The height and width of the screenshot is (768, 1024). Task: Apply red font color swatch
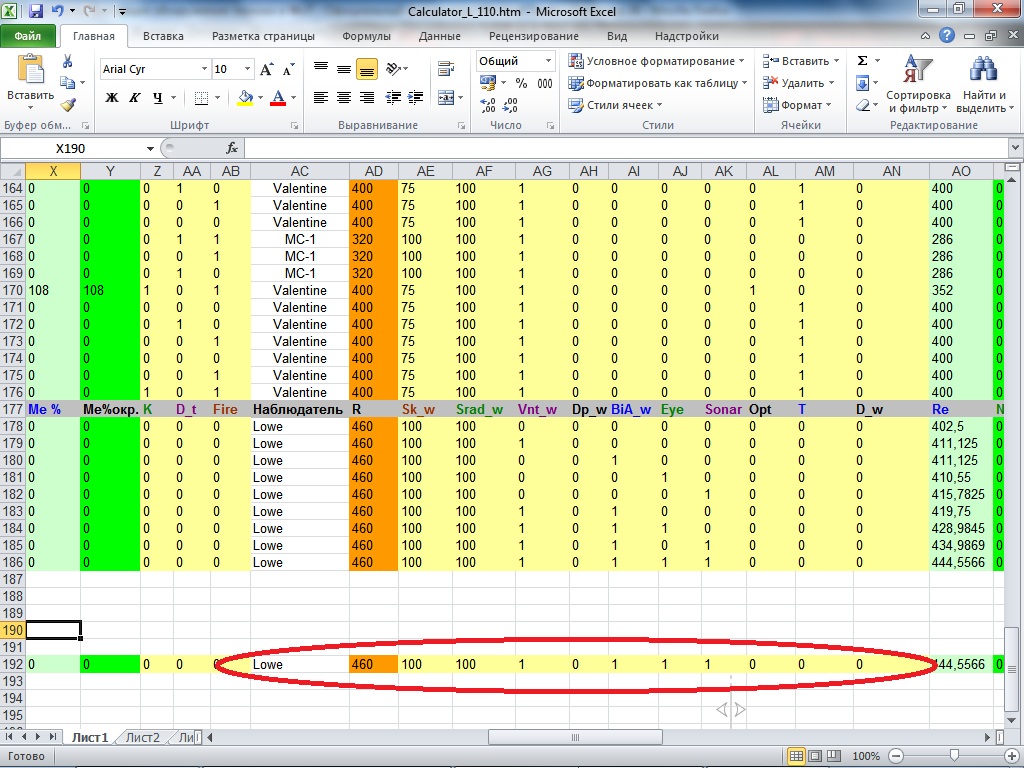pyautogui.click(x=278, y=98)
